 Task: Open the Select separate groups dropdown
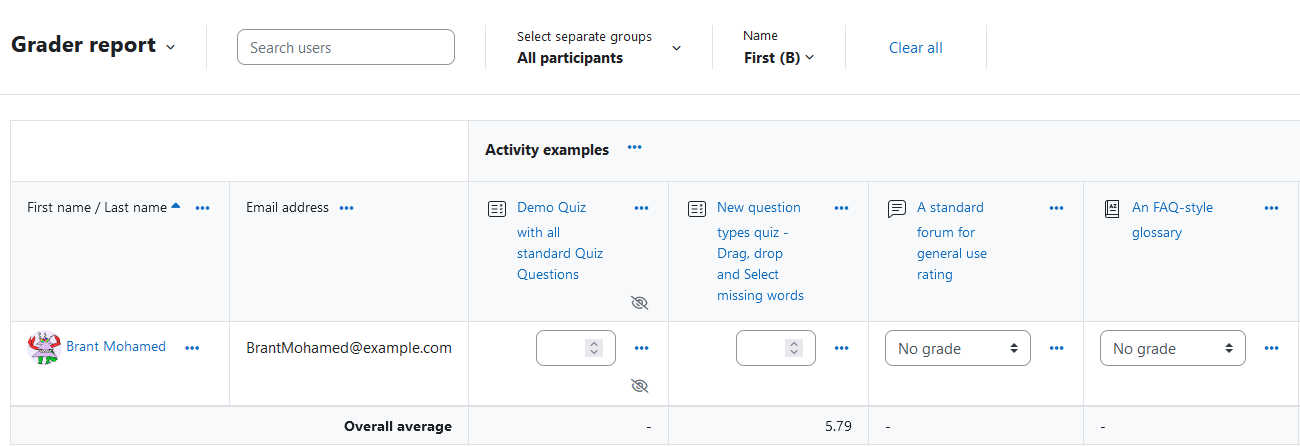[x=599, y=48]
